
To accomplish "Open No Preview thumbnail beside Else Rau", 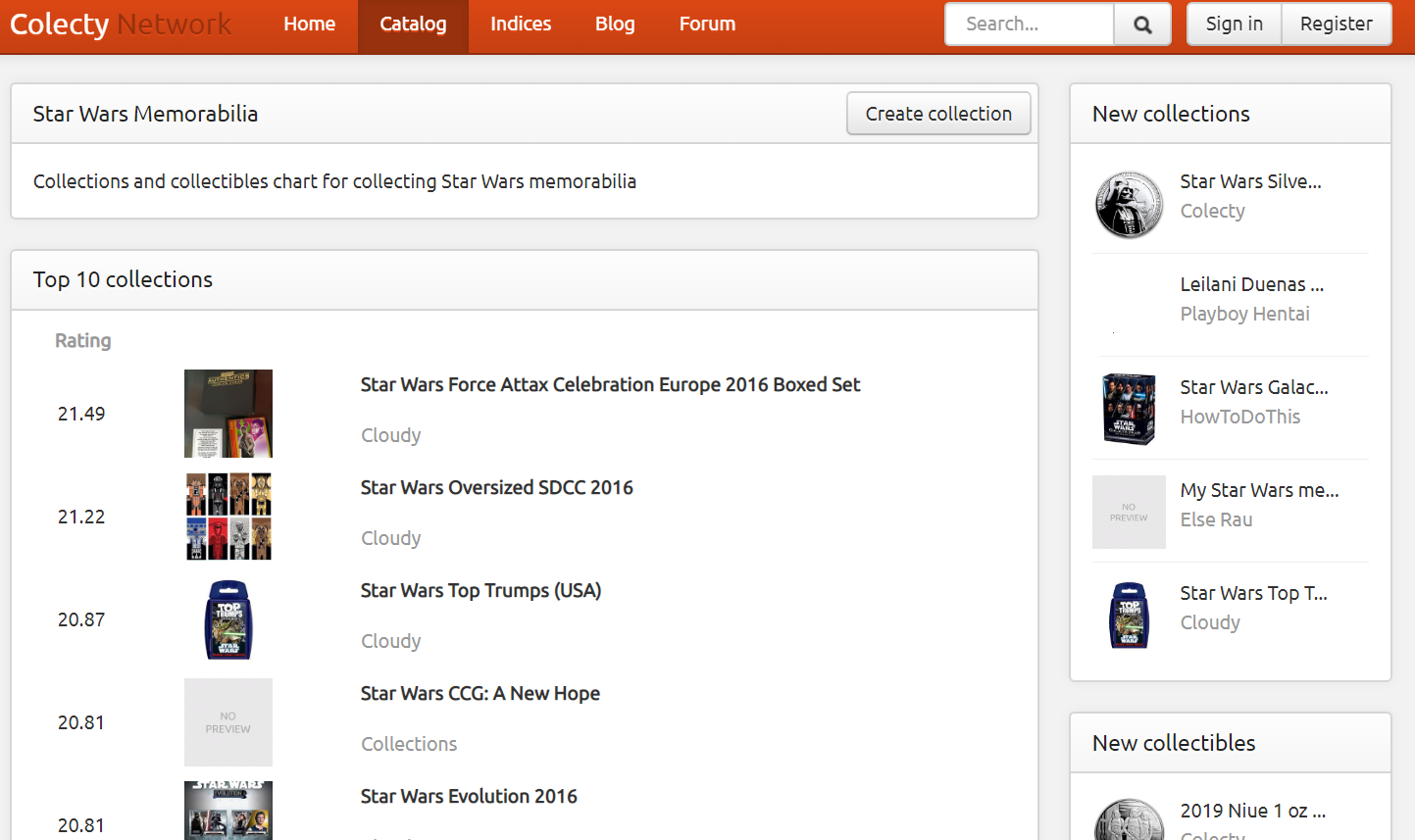I will [x=1129, y=512].
